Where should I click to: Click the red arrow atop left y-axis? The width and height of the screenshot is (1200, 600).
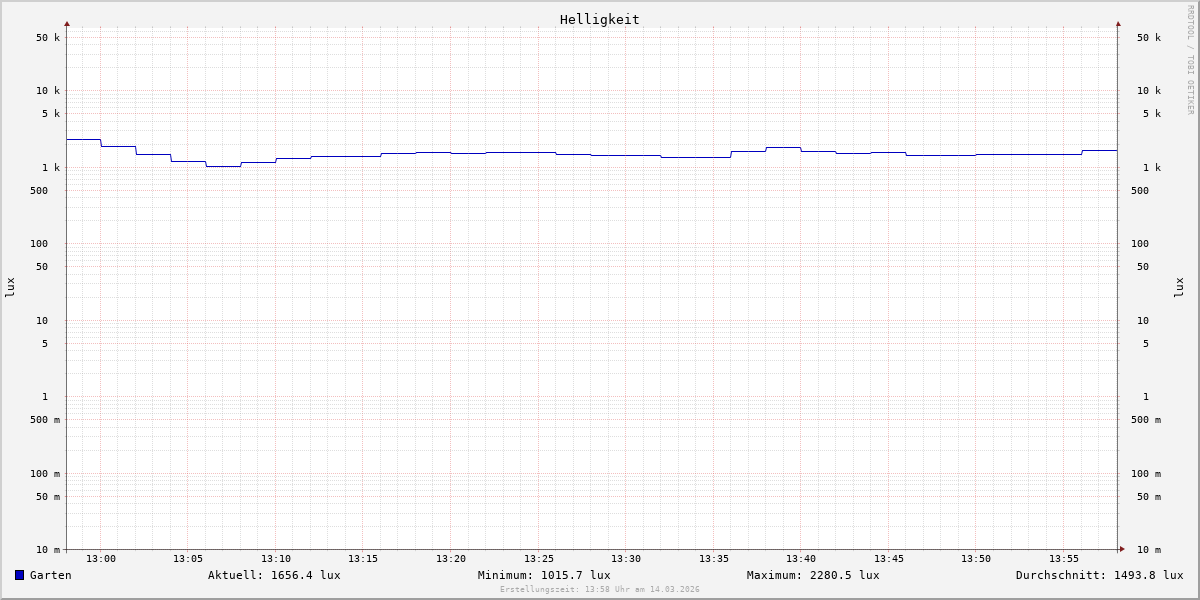tap(67, 23)
